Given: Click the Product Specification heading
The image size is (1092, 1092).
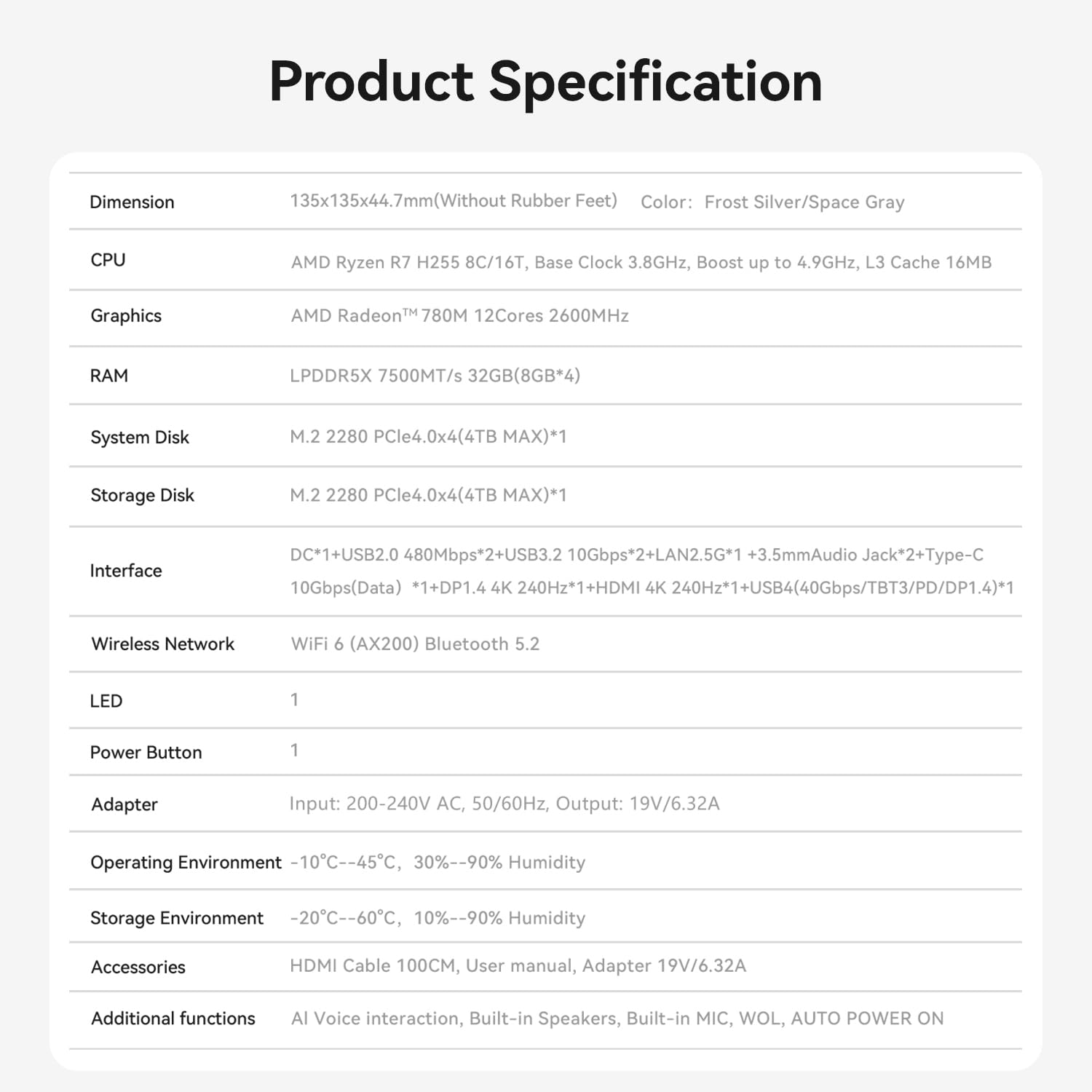Looking at the screenshot, I should (545, 82).
